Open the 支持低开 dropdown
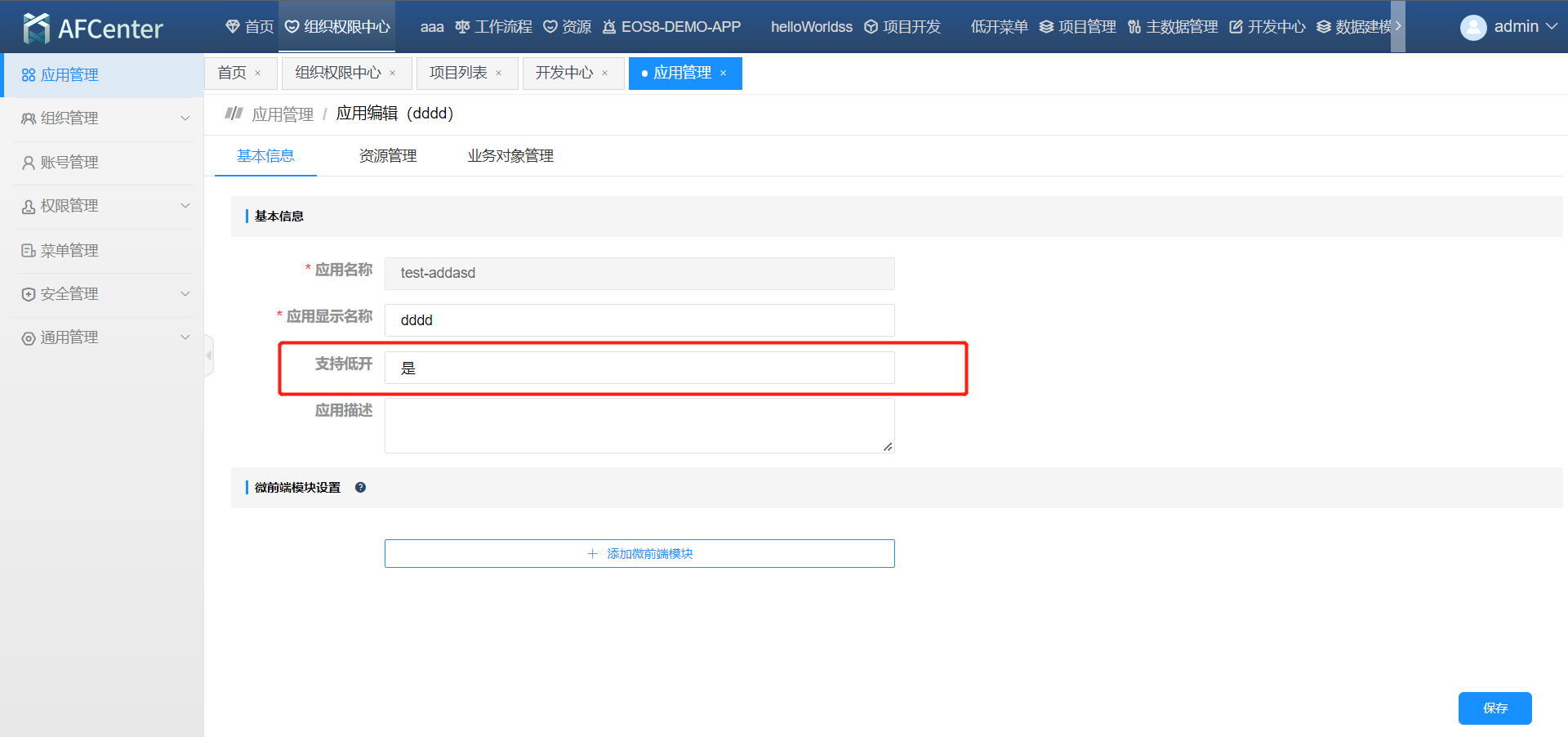The width and height of the screenshot is (1568, 737). (x=639, y=368)
